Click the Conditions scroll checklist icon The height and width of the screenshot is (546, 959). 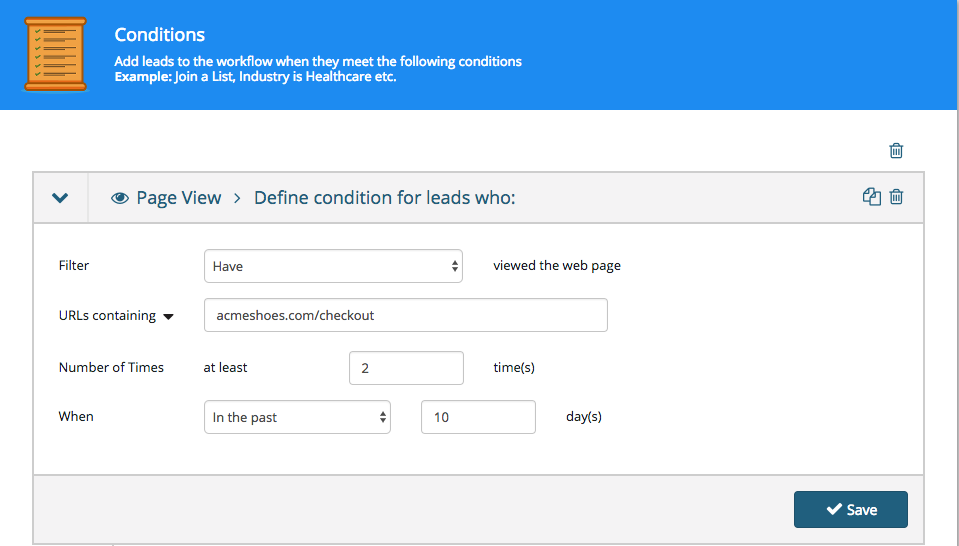coord(55,54)
